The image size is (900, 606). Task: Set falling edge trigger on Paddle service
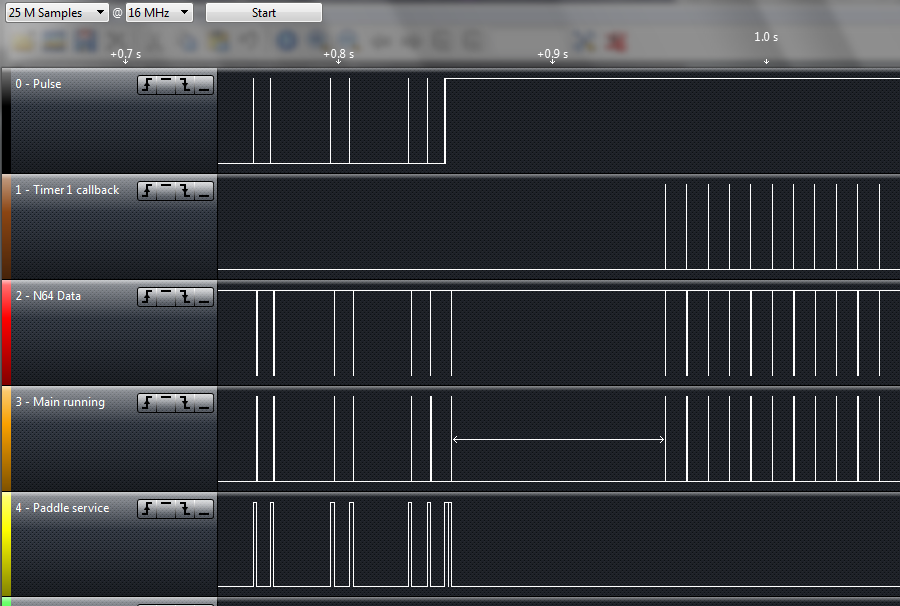pos(185,509)
